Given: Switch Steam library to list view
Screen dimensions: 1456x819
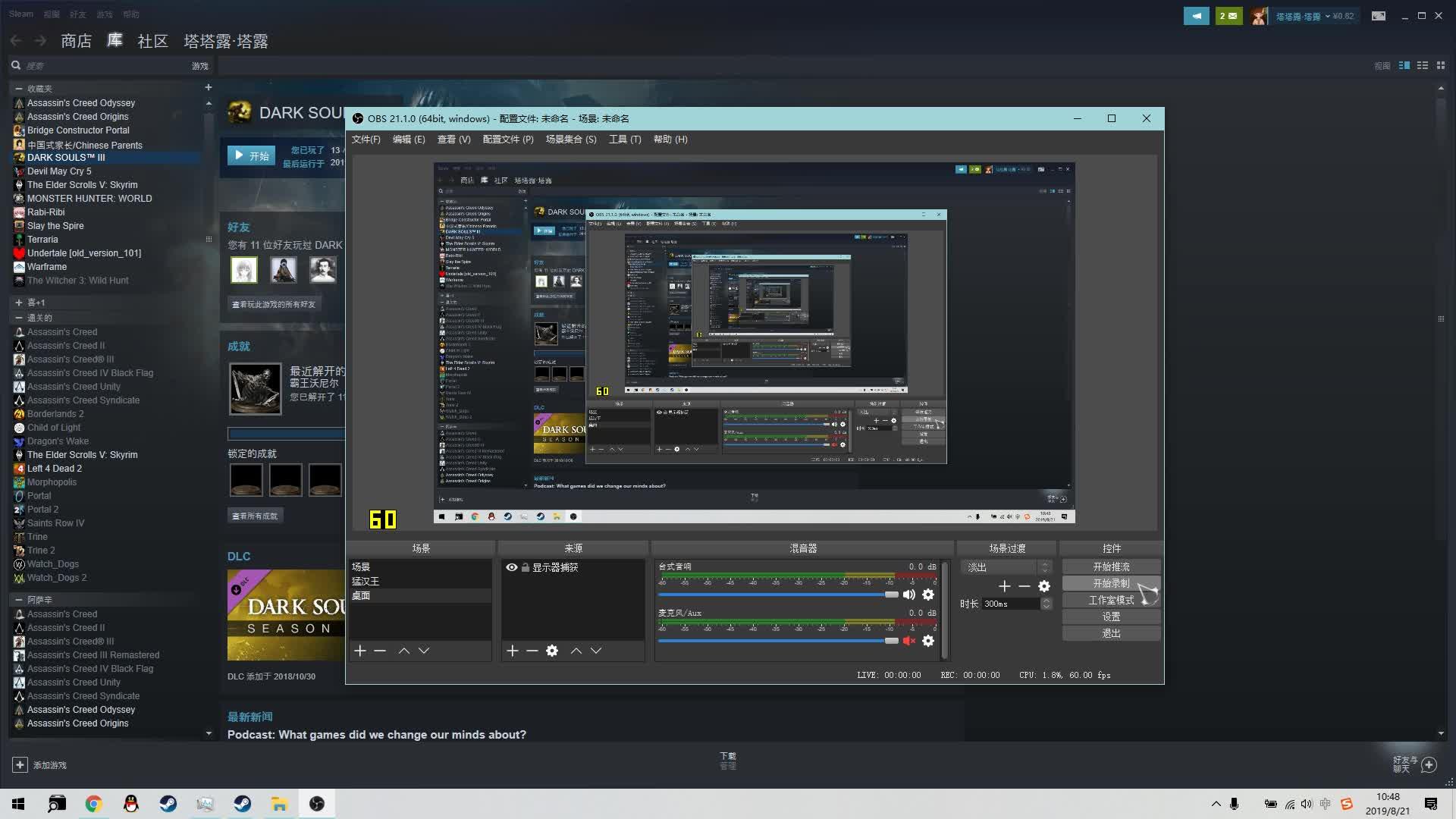Looking at the screenshot, I should 1423,66.
